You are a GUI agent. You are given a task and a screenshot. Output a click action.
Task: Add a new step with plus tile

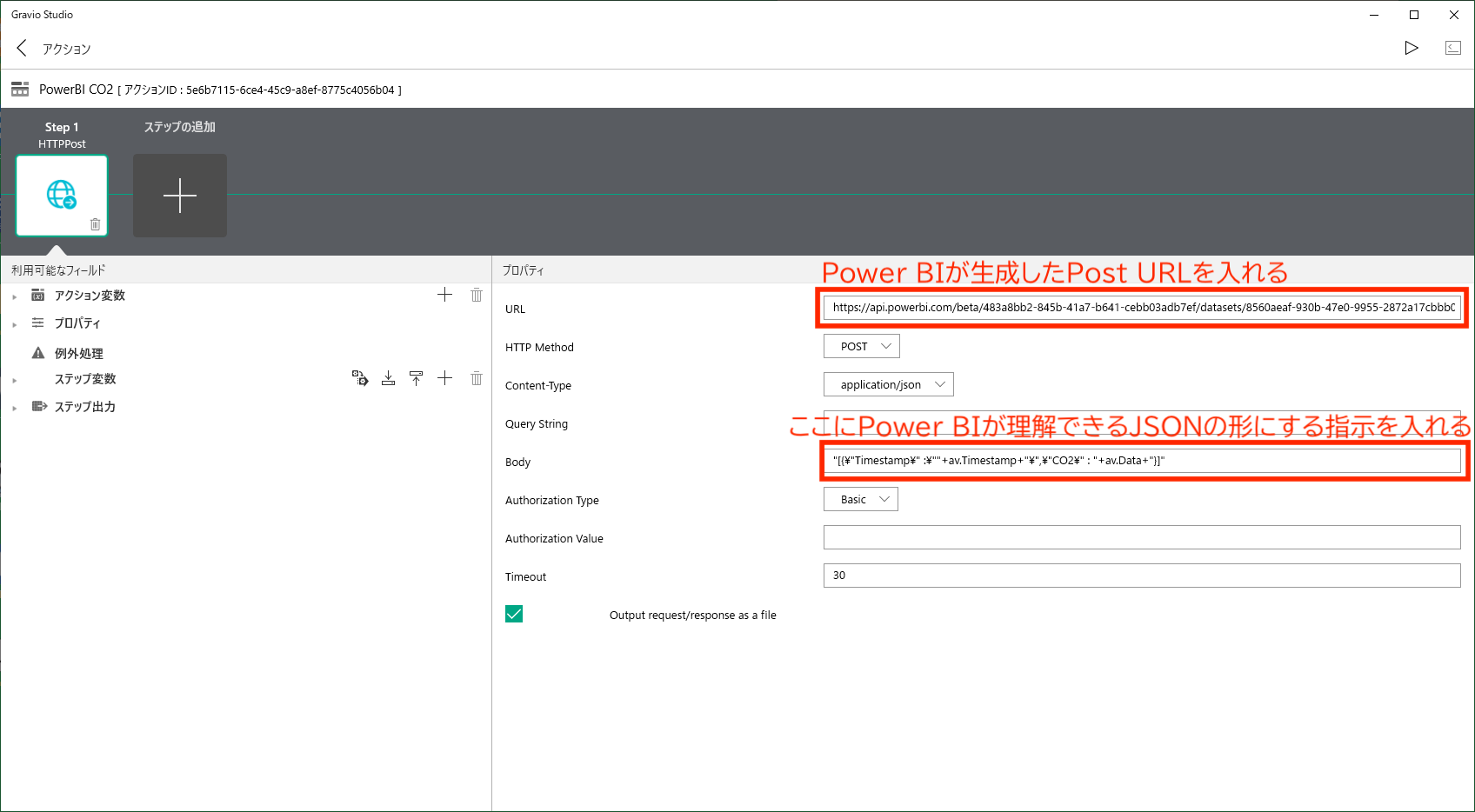click(x=180, y=196)
